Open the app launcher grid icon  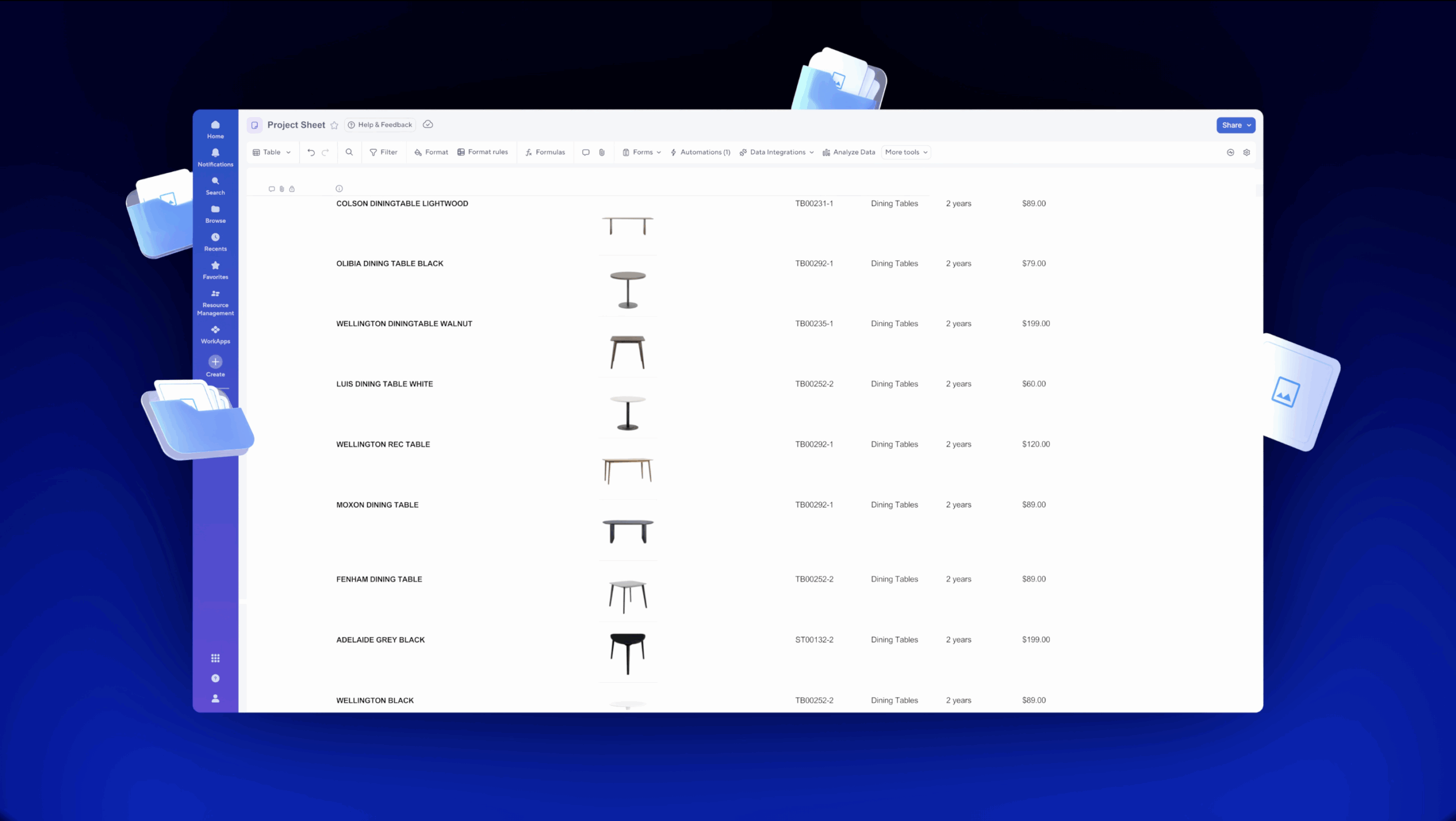(215, 658)
